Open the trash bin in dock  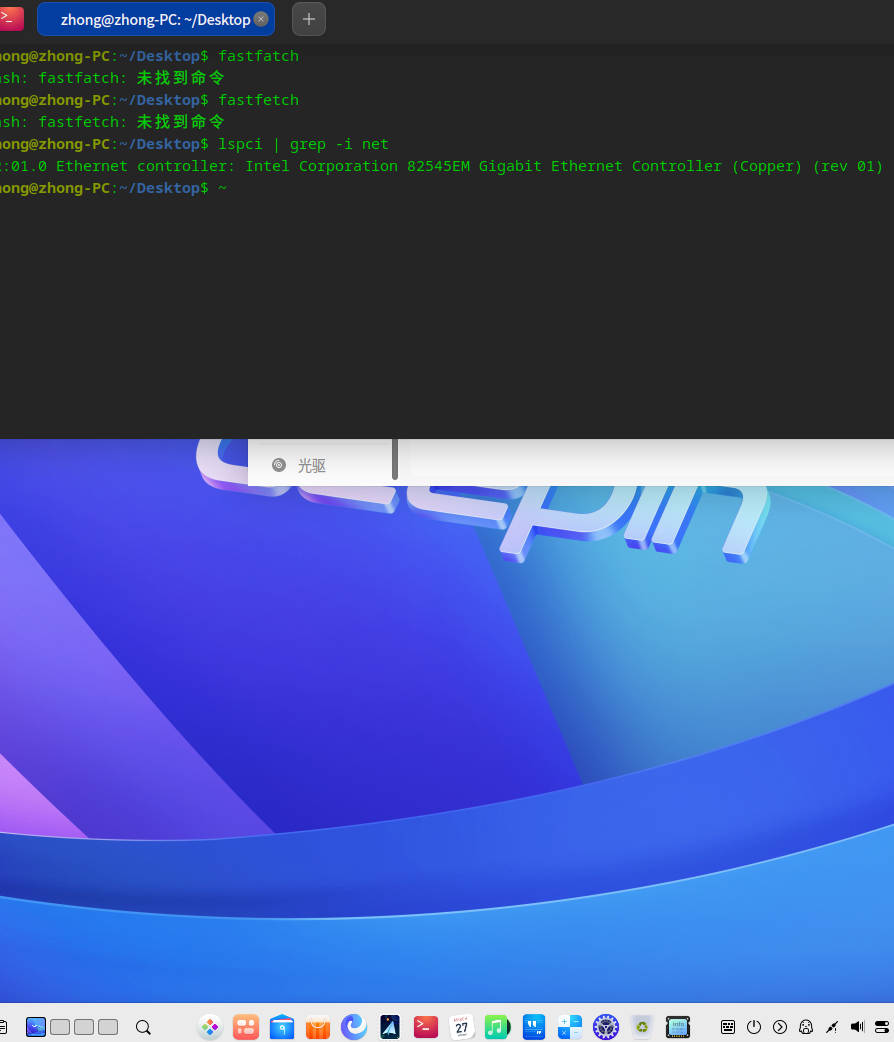(641, 1027)
